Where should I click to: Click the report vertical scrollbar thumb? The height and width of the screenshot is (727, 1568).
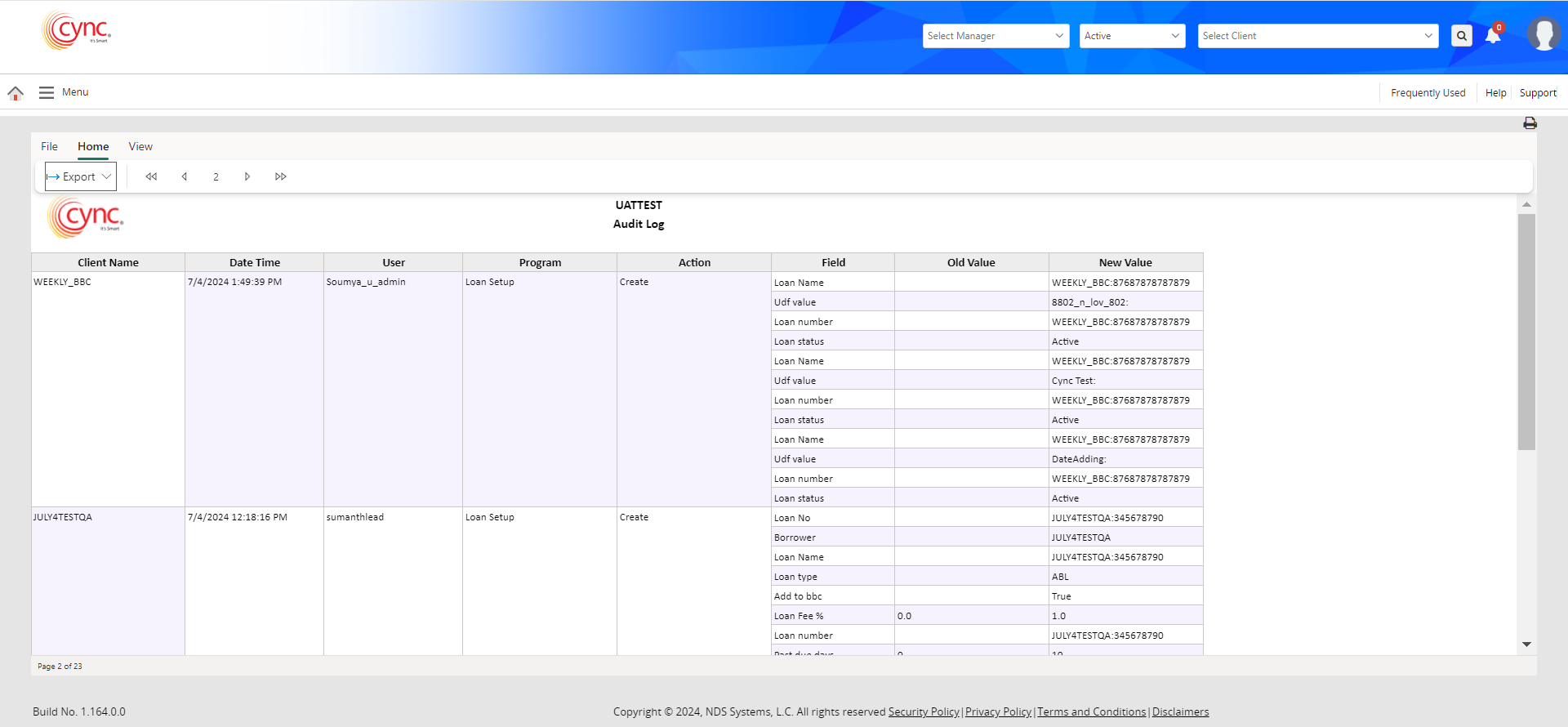click(1526, 331)
